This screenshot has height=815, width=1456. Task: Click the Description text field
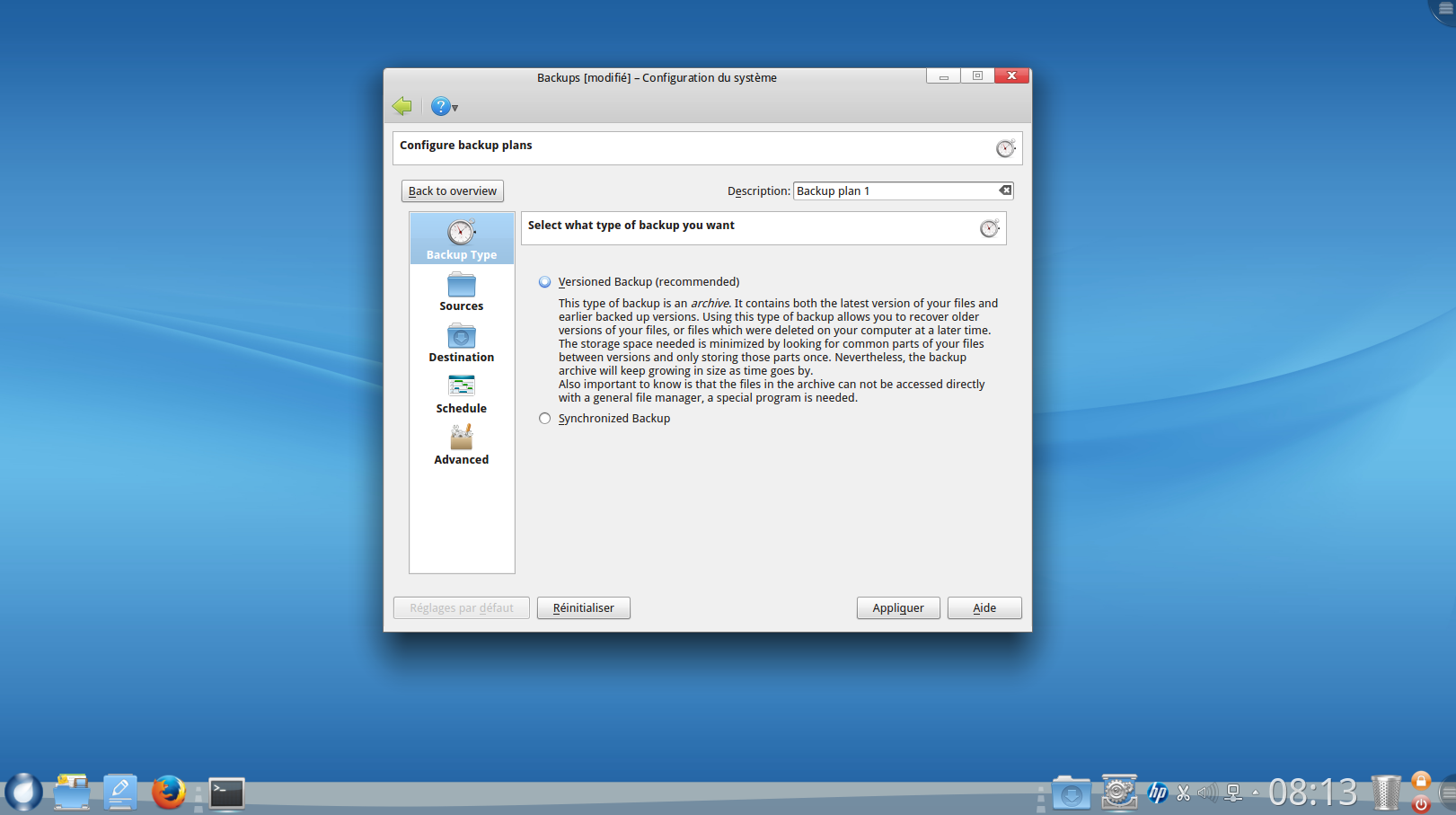point(894,191)
